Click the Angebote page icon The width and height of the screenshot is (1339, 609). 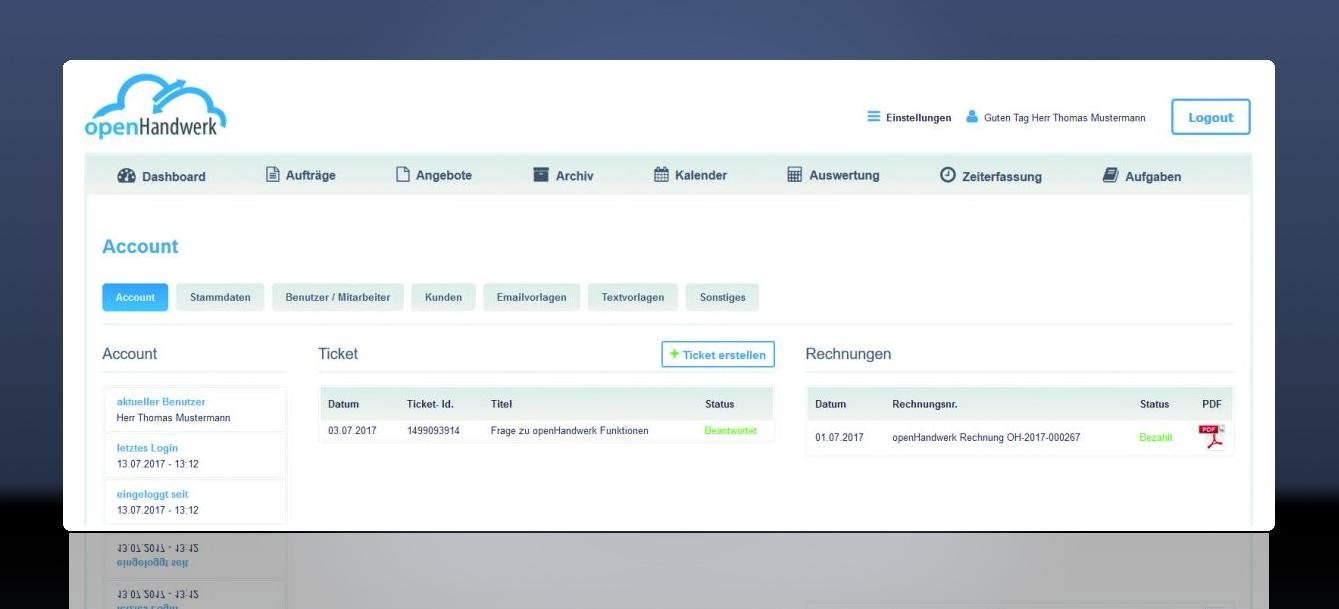coord(403,175)
